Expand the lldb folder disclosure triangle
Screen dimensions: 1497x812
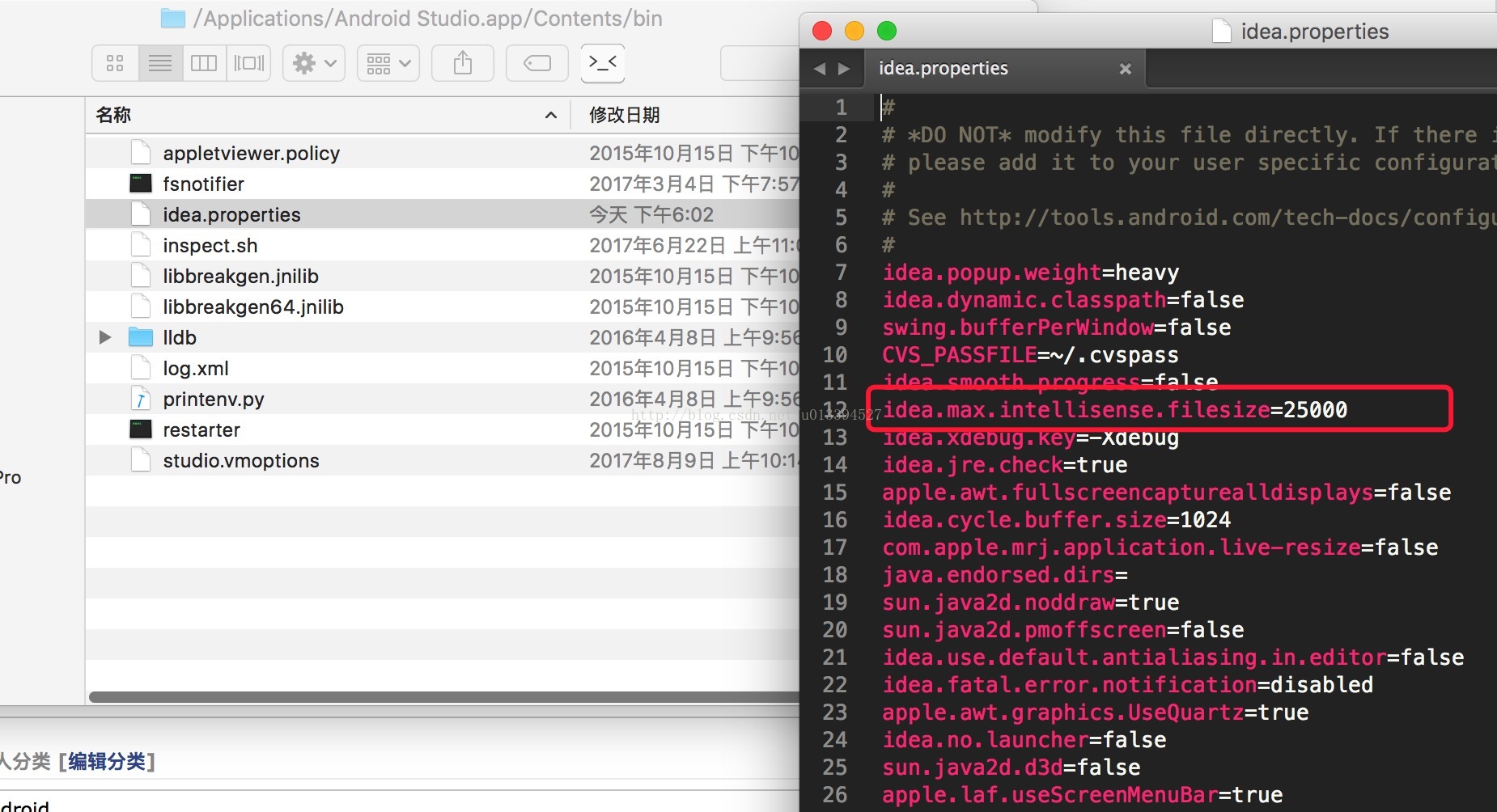point(104,337)
